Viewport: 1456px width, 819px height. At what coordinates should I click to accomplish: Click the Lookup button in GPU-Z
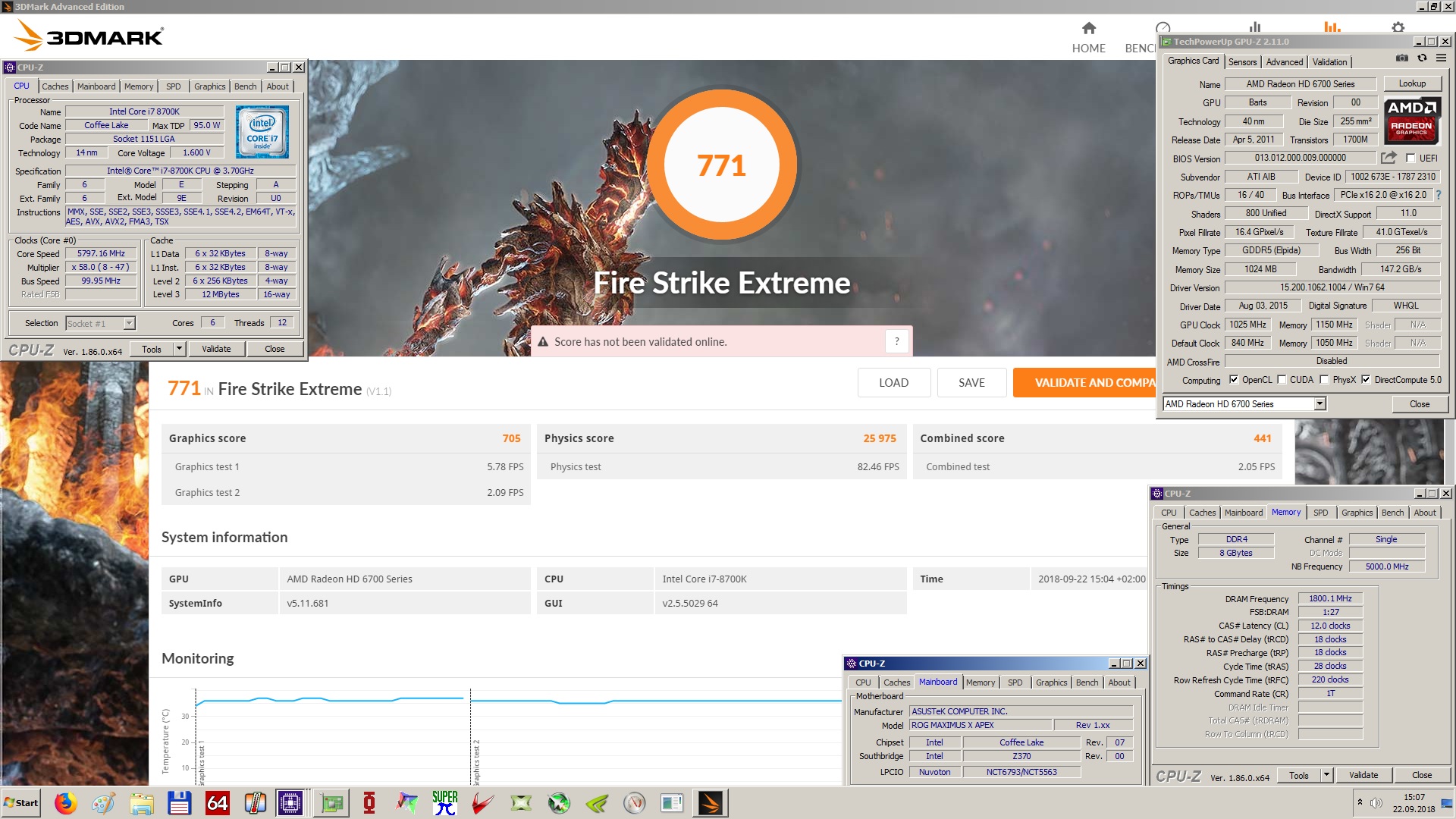1412,83
